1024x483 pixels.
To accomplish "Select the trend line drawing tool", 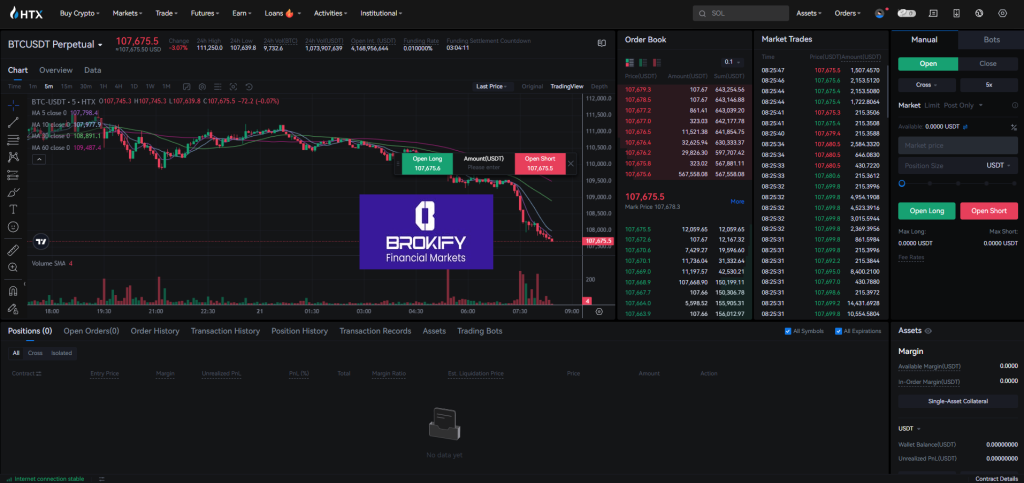I will tap(14, 122).
